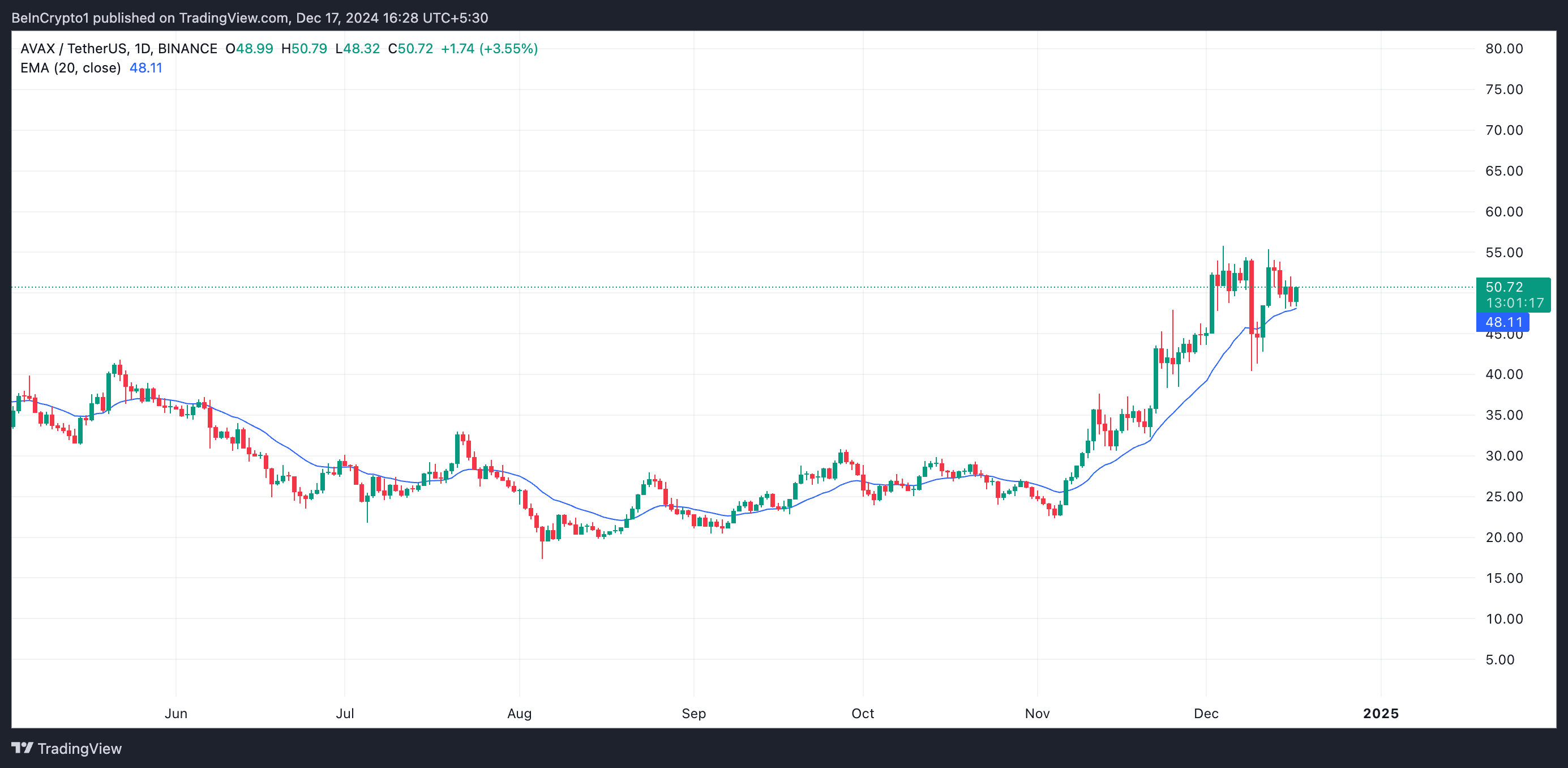Click the 2025 label on time axis
Image resolution: width=1568 pixels, height=768 pixels.
pyautogui.click(x=1381, y=713)
